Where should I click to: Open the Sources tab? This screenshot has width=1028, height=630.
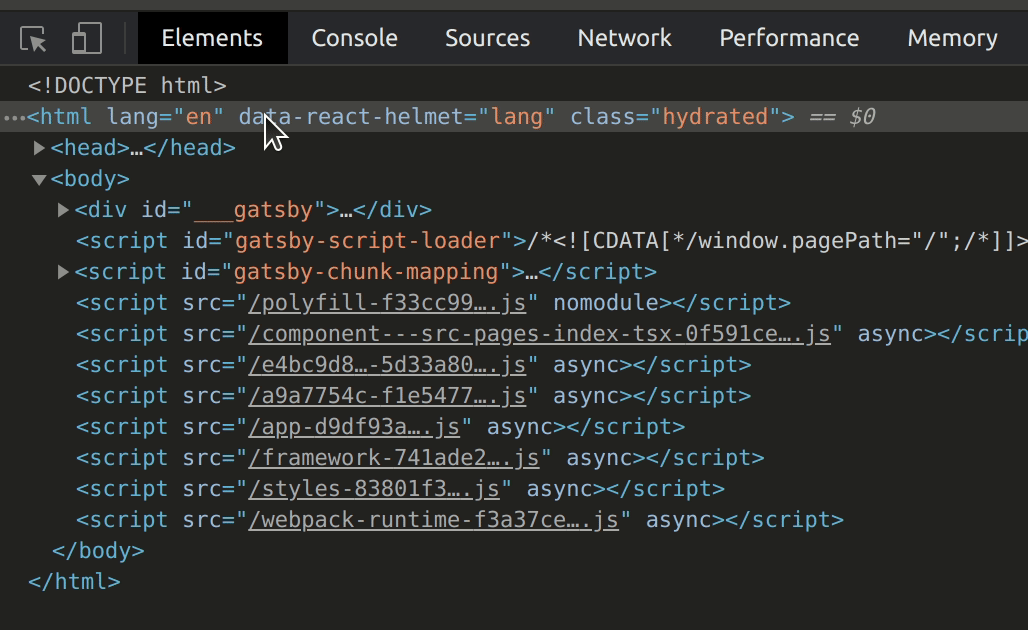(488, 38)
